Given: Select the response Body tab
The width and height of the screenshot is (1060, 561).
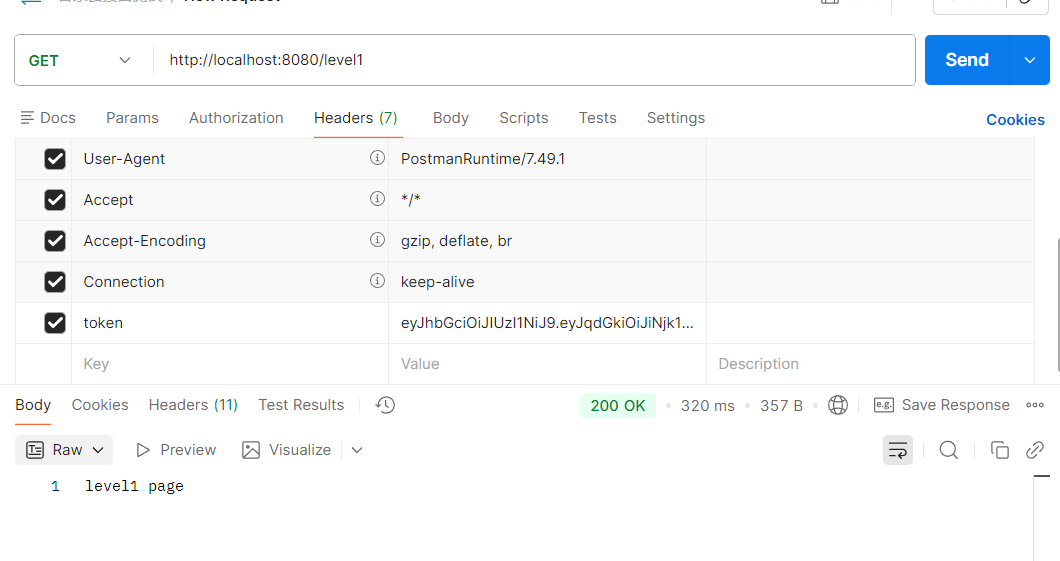Looking at the screenshot, I should (x=33, y=405).
